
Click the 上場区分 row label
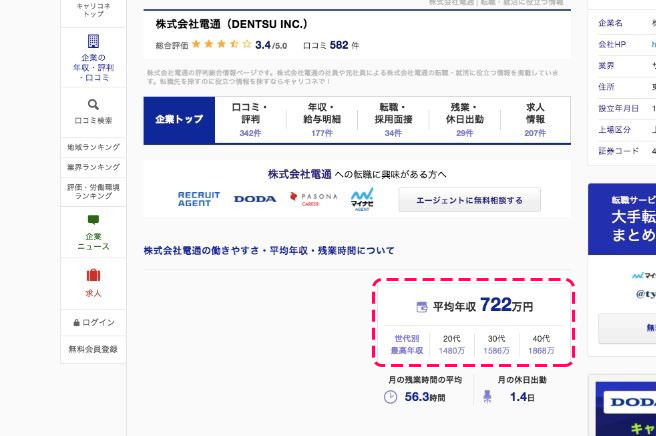pos(614,130)
